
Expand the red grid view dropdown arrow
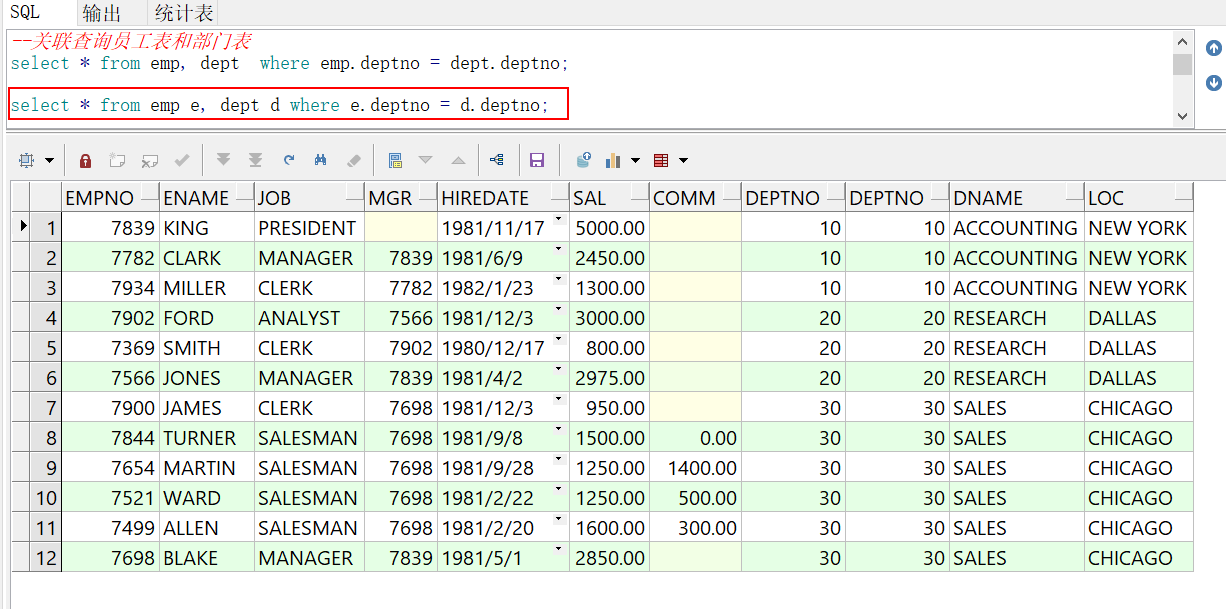coord(684,160)
